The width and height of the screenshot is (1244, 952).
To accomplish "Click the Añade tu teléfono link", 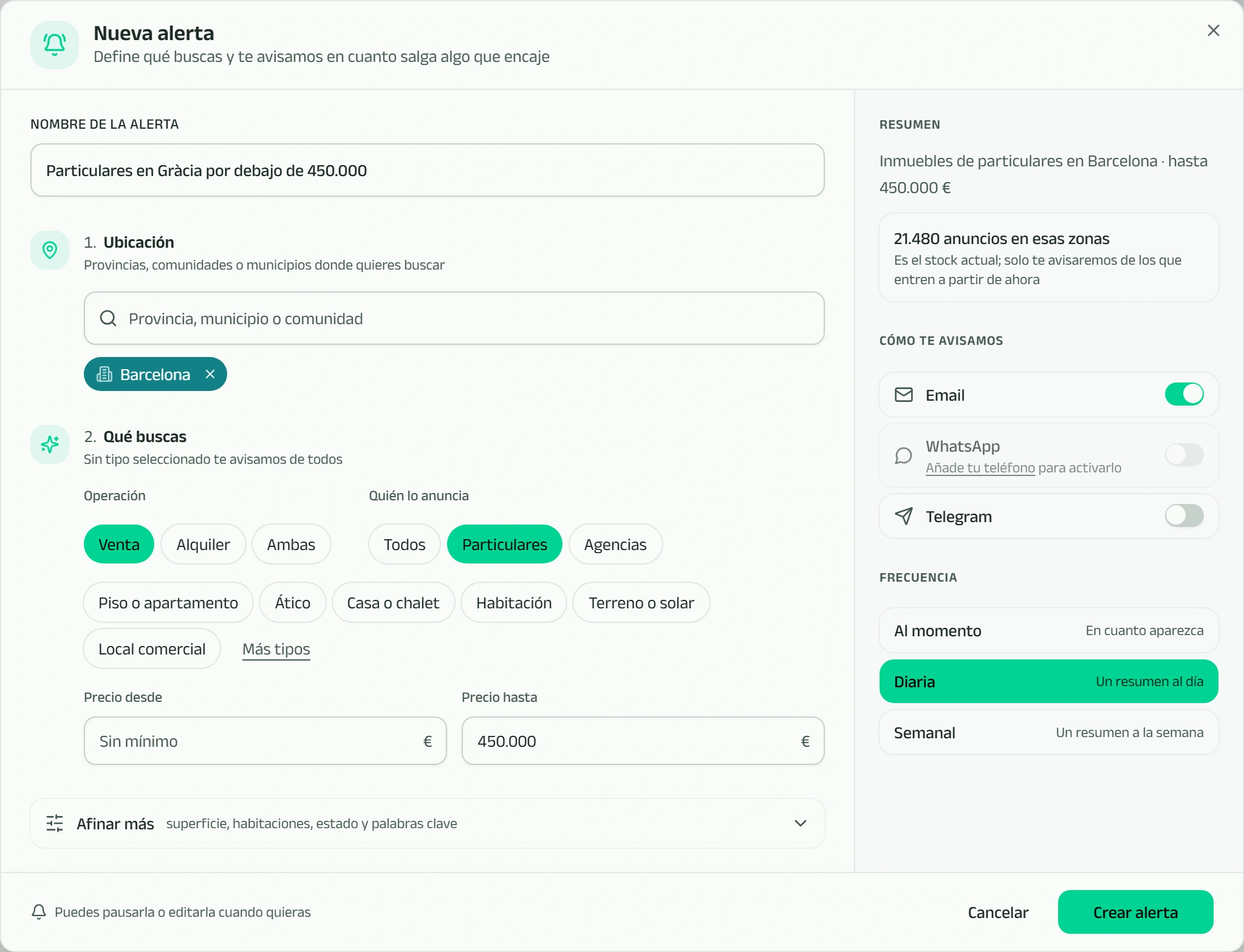I will (x=980, y=467).
